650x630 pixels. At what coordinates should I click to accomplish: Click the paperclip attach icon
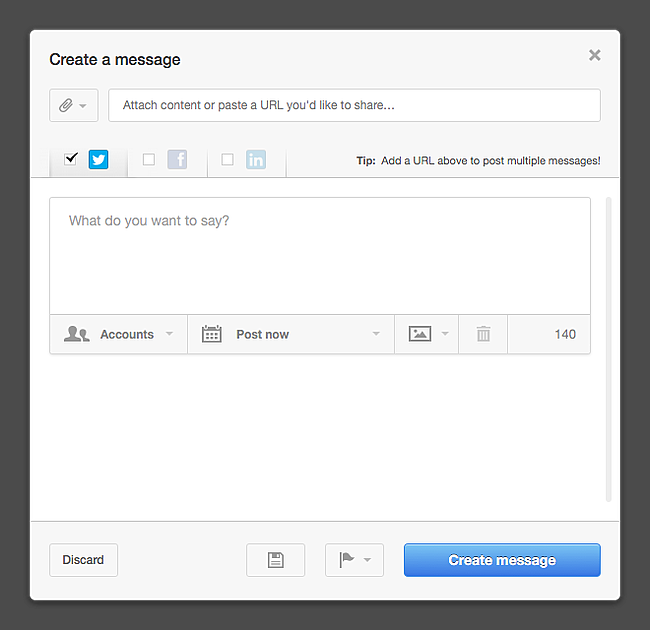point(66,105)
